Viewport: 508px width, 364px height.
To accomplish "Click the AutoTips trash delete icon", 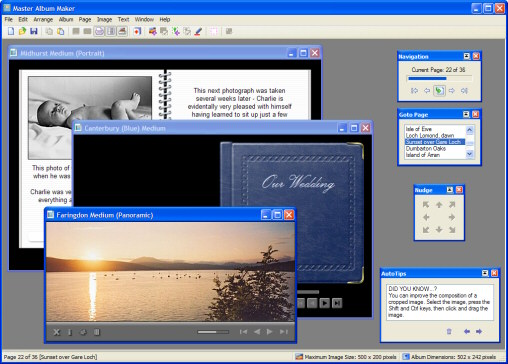I will [x=449, y=331].
